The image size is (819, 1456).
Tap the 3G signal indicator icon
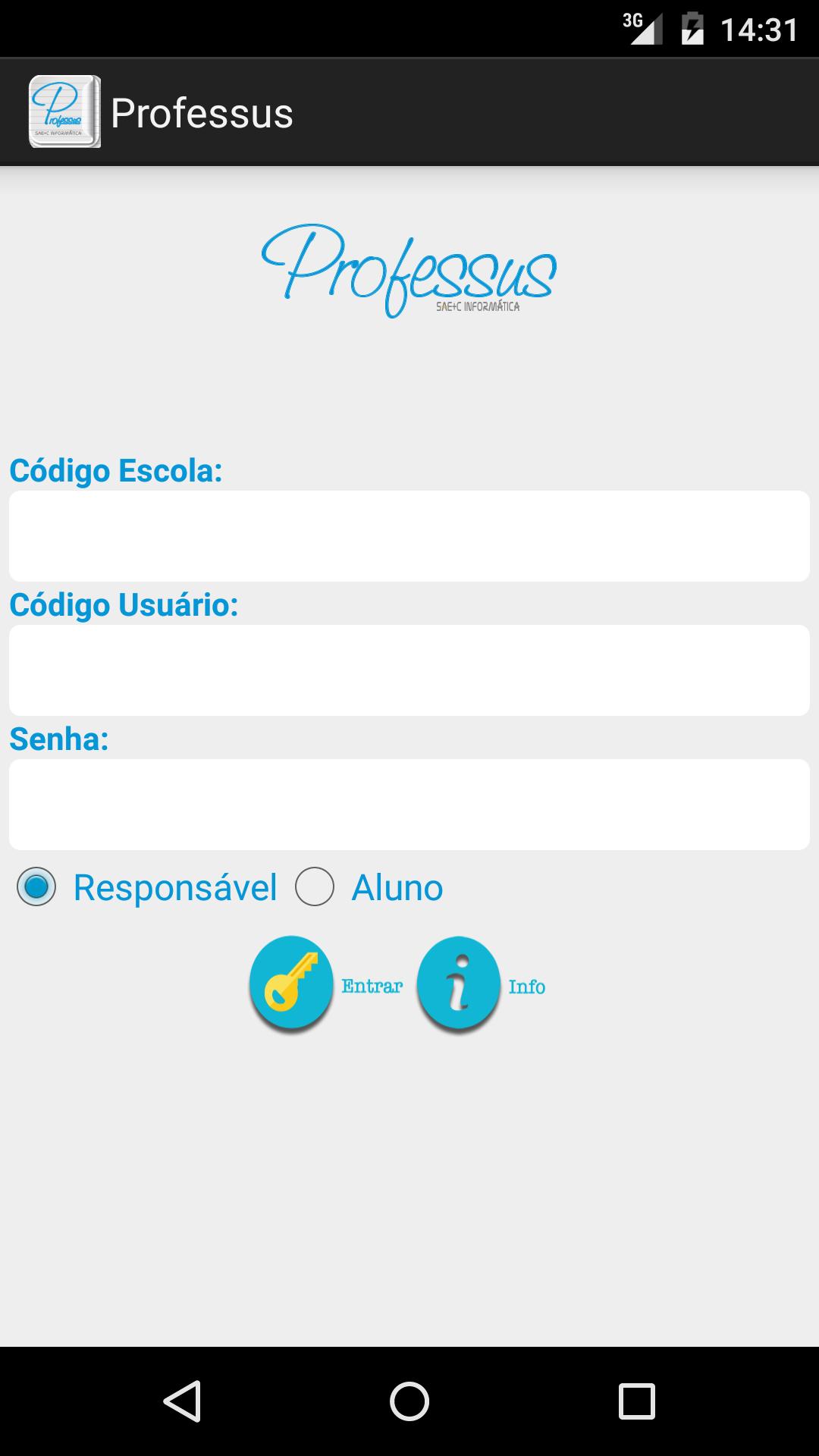pos(643,28)
